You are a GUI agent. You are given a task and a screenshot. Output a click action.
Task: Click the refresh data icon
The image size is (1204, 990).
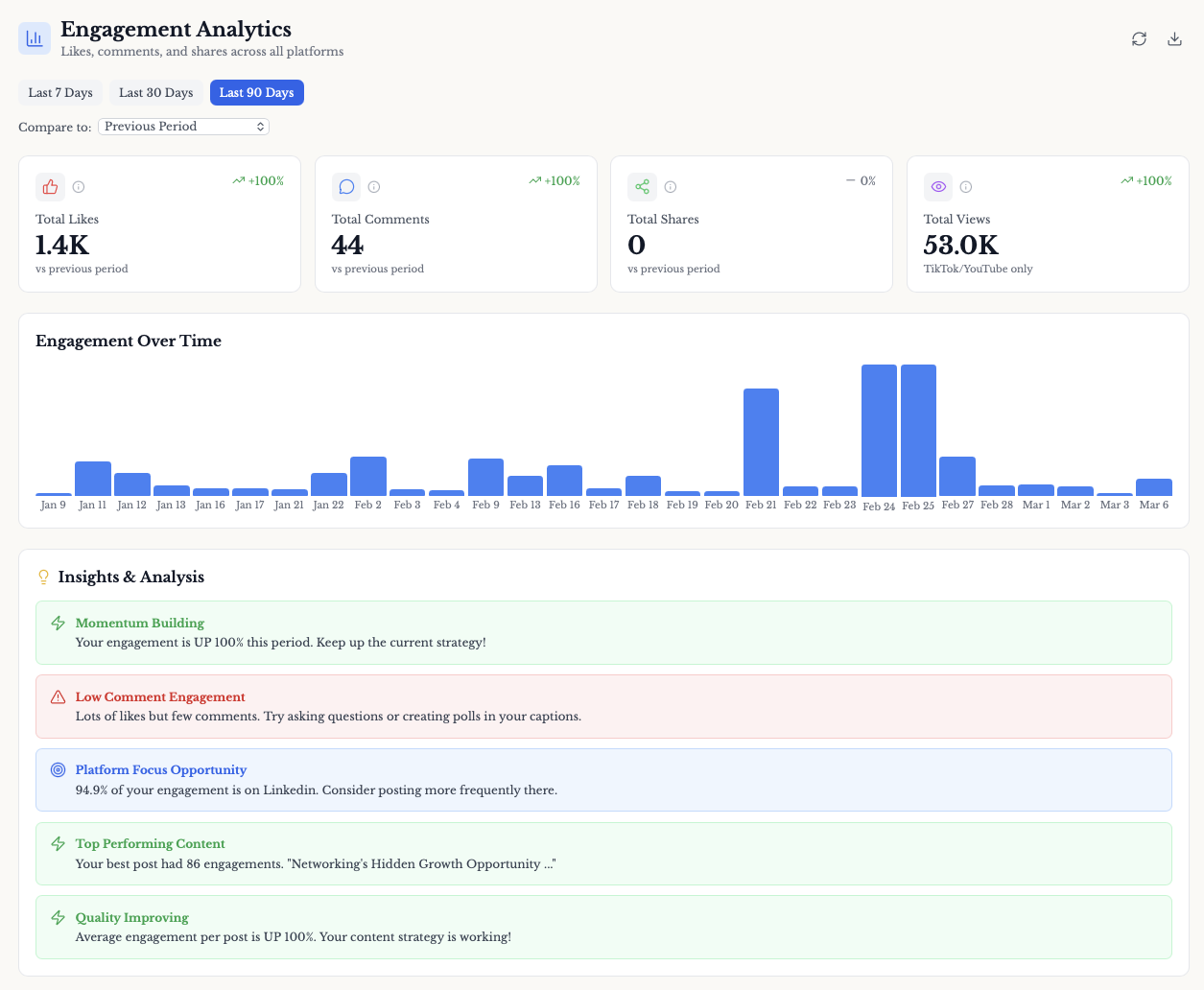pos(1139,38)
